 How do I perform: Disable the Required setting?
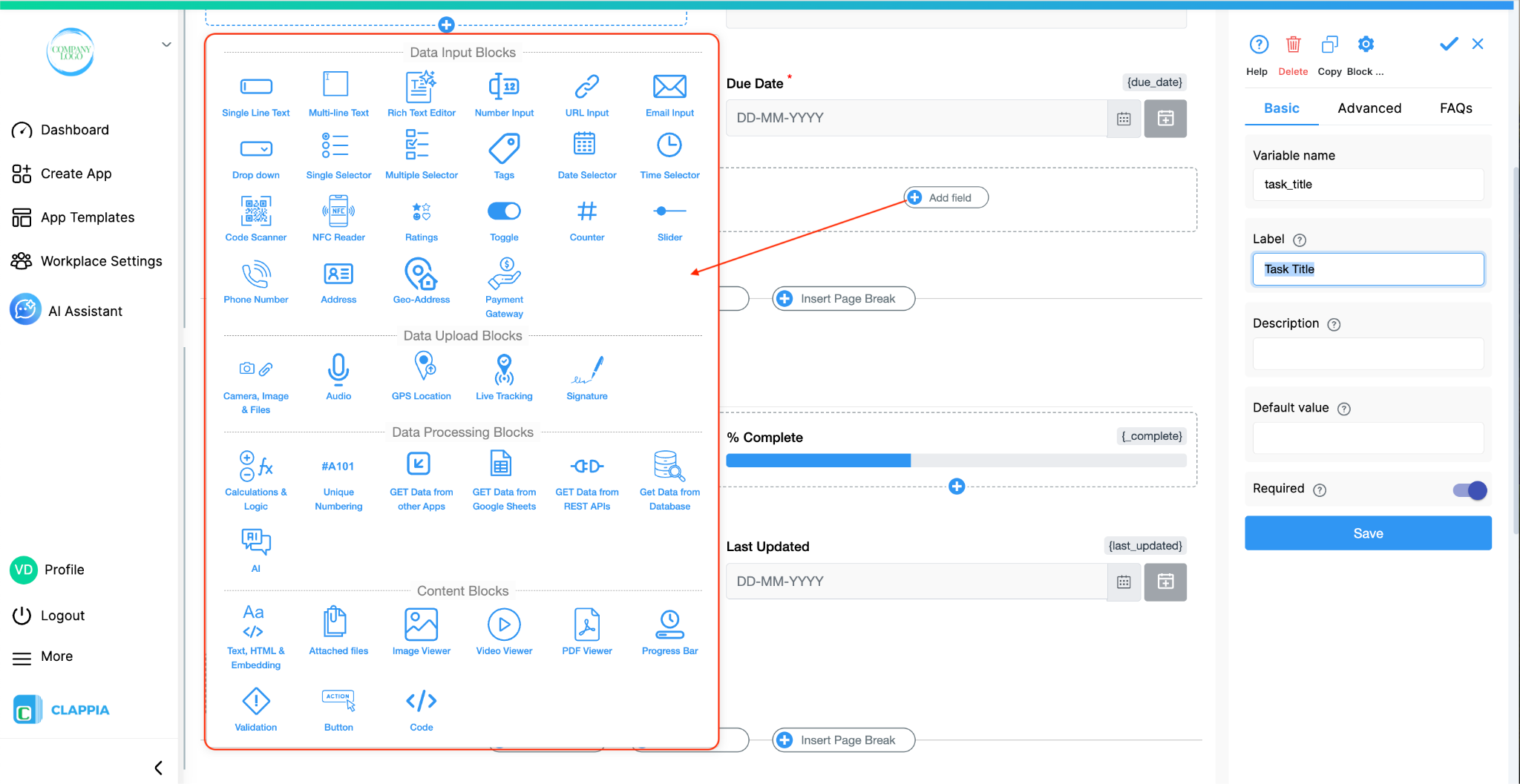1469,490
